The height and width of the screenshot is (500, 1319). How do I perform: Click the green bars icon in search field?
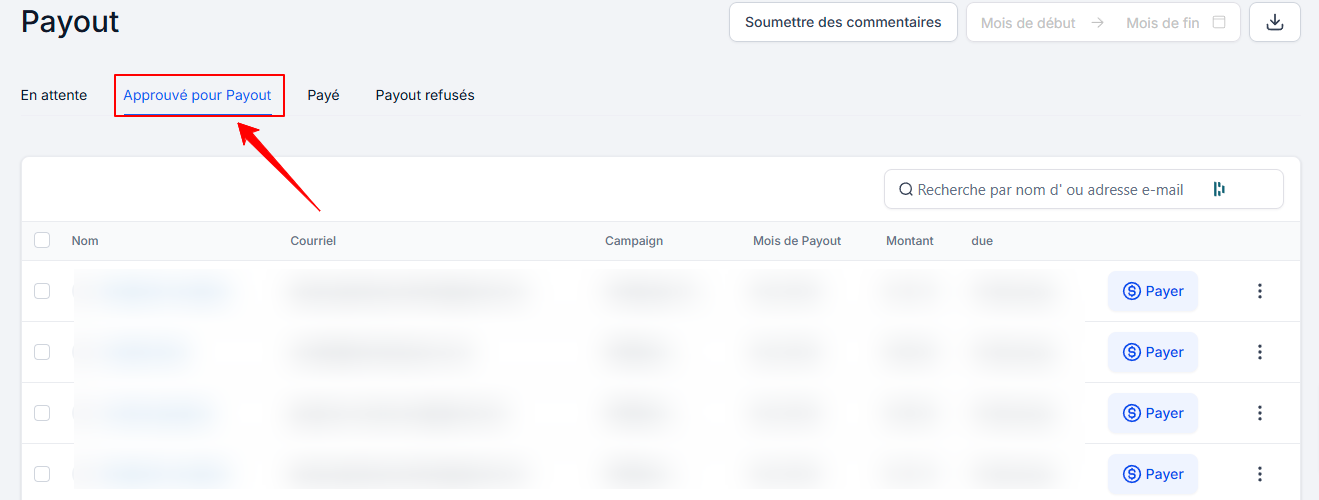[1219, 189]
